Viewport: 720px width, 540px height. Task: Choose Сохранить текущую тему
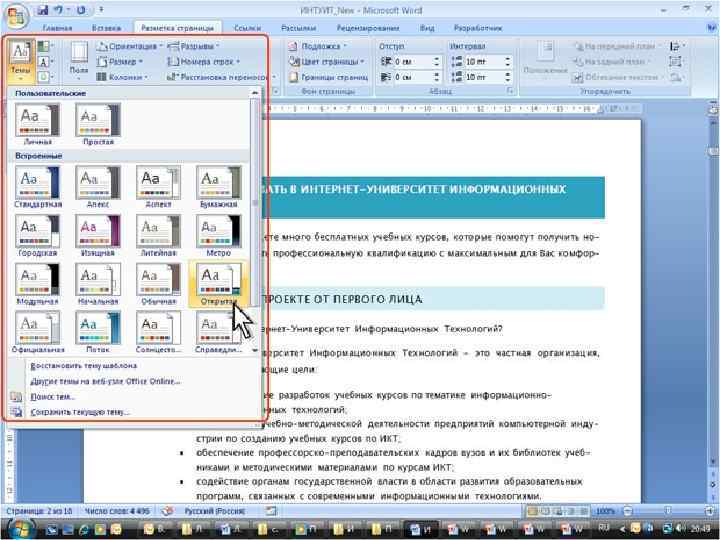pos(79,412)
